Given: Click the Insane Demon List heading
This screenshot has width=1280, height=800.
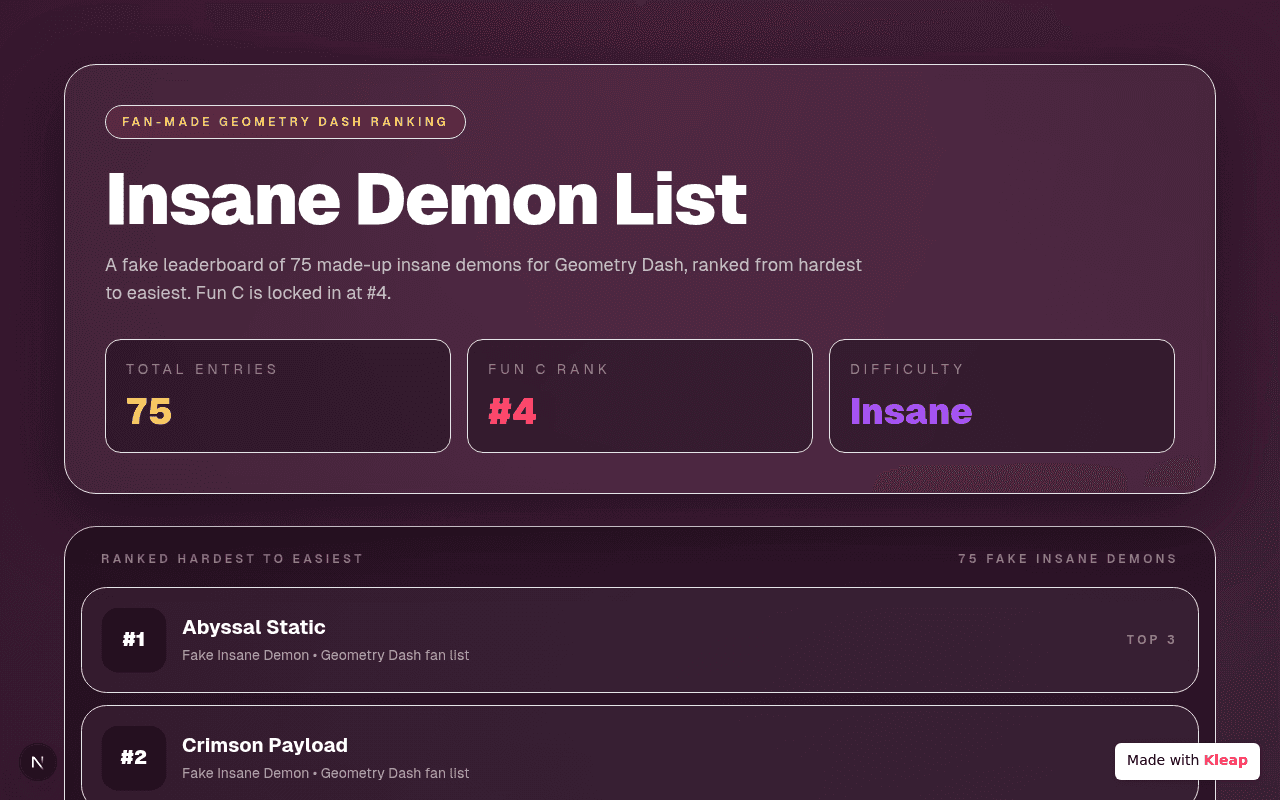Looking at the screenshot, I should 426,199.
